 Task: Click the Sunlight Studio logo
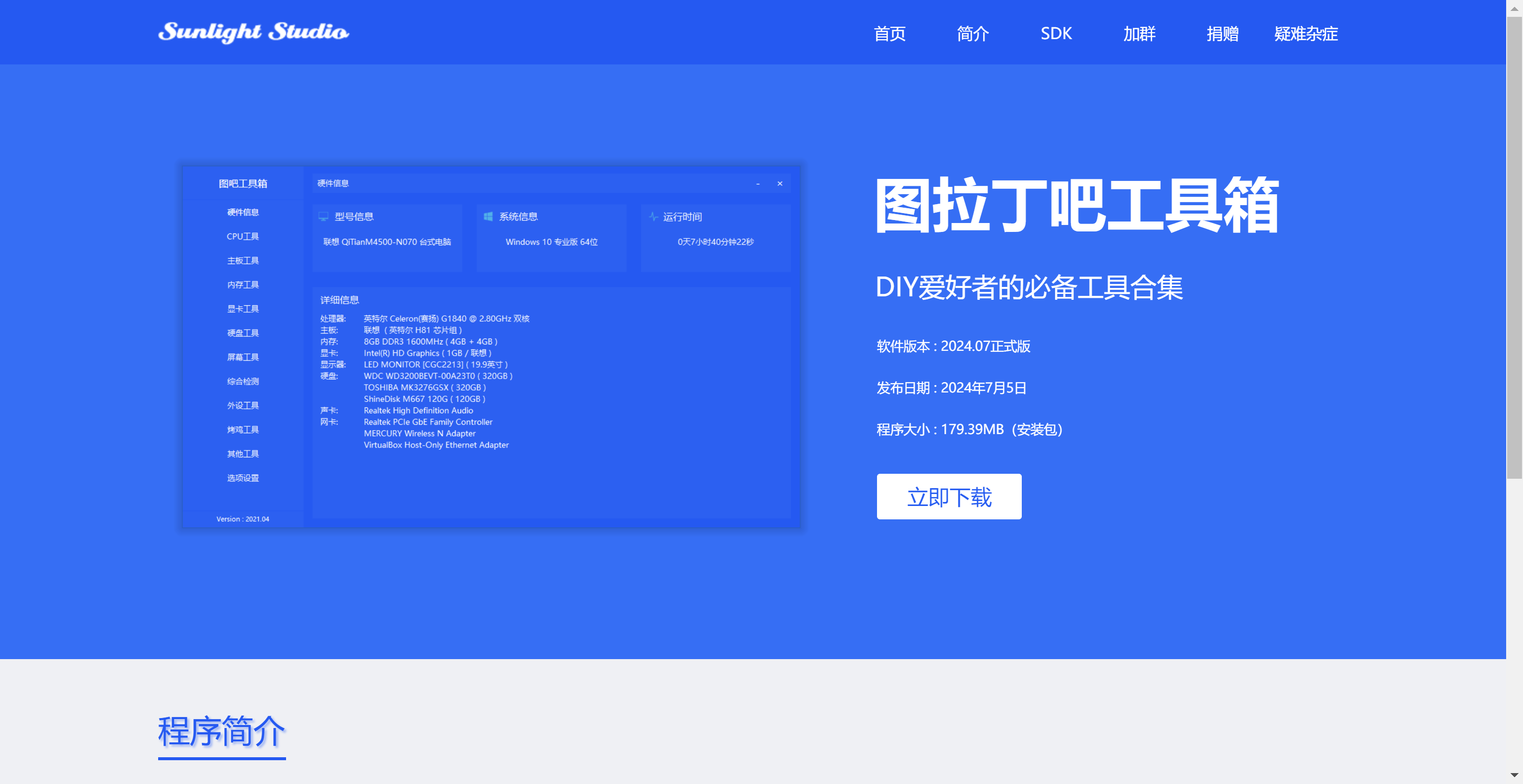coord(254,32)
